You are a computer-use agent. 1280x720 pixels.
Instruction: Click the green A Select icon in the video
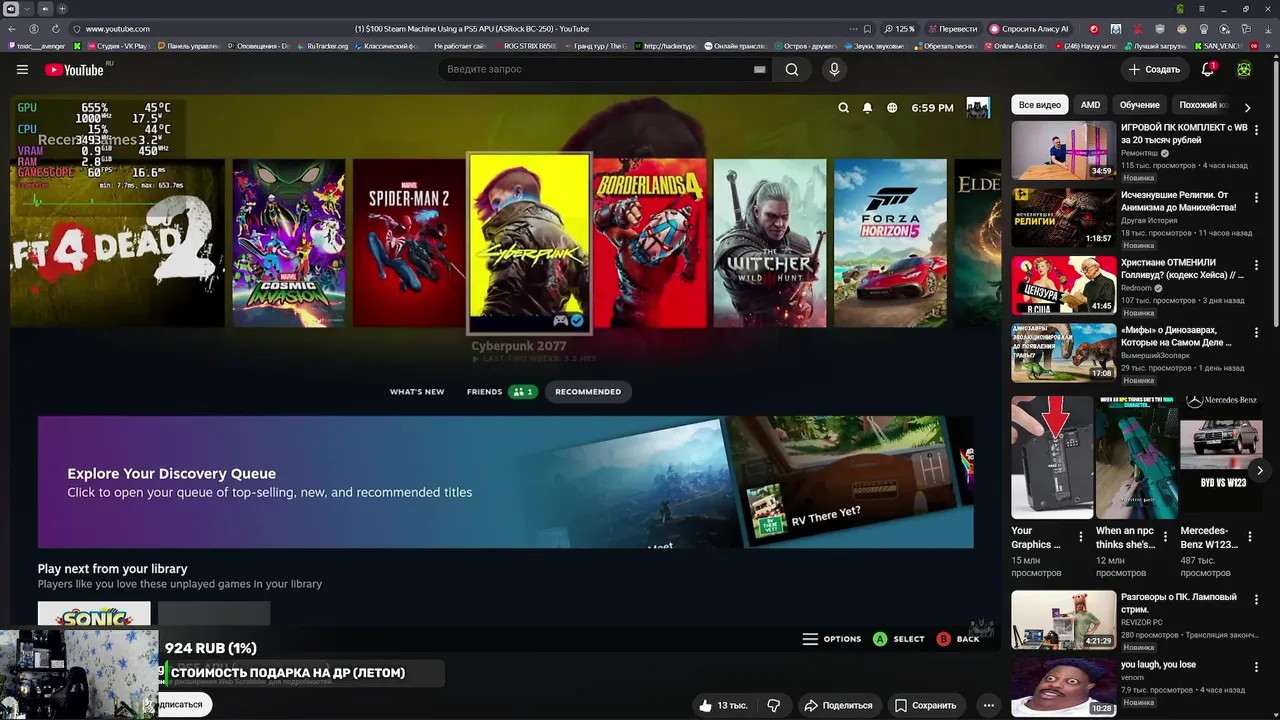pos(880,639)
